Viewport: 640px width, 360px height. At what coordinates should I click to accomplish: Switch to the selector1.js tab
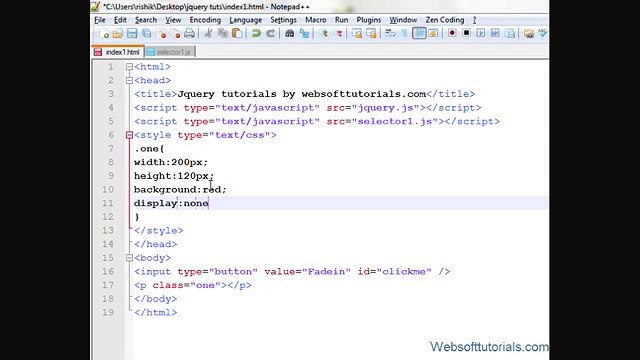[x=170, y=52]
